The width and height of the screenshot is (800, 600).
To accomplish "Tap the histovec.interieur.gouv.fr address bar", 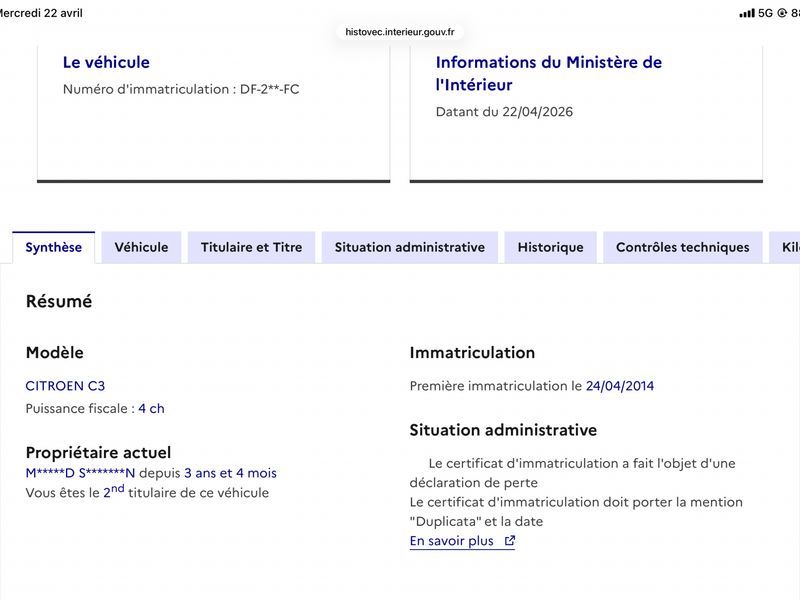I will tap(399, 32).
